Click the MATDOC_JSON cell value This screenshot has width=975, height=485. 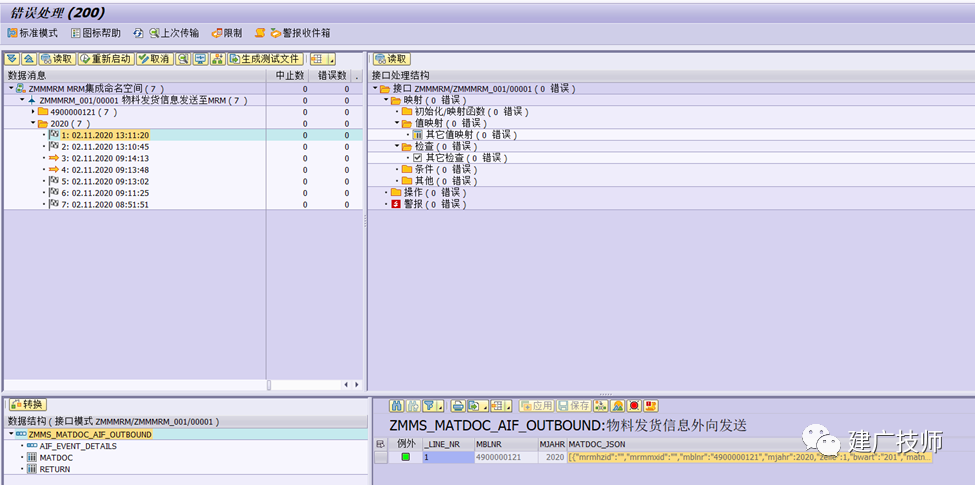click(750, 457)
